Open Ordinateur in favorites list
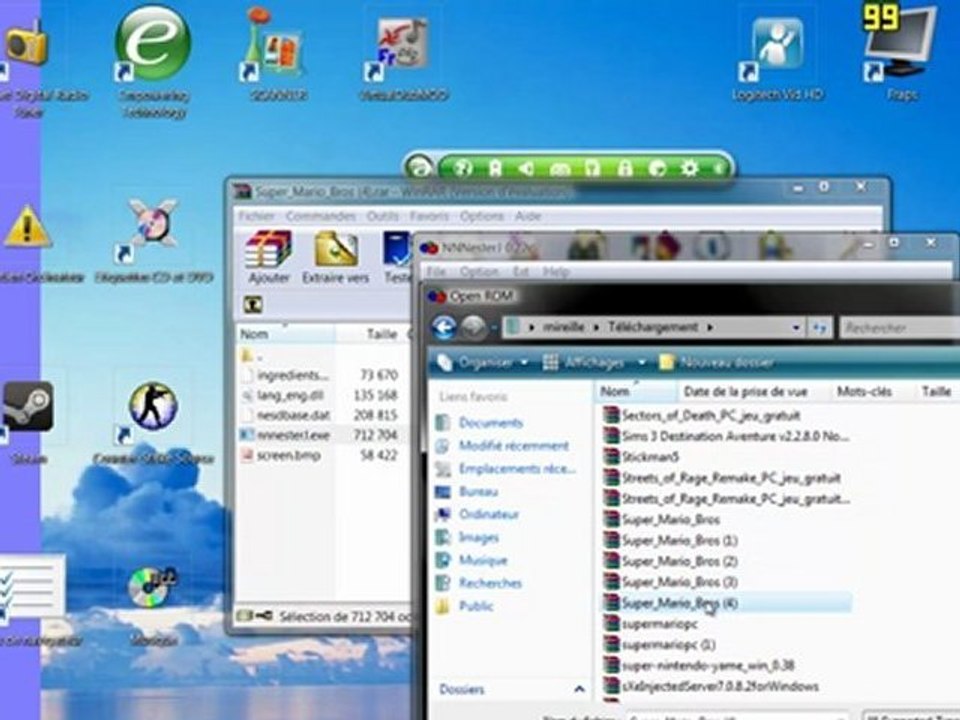Screen dimensions: 960x720 click(x=489, y=514)
